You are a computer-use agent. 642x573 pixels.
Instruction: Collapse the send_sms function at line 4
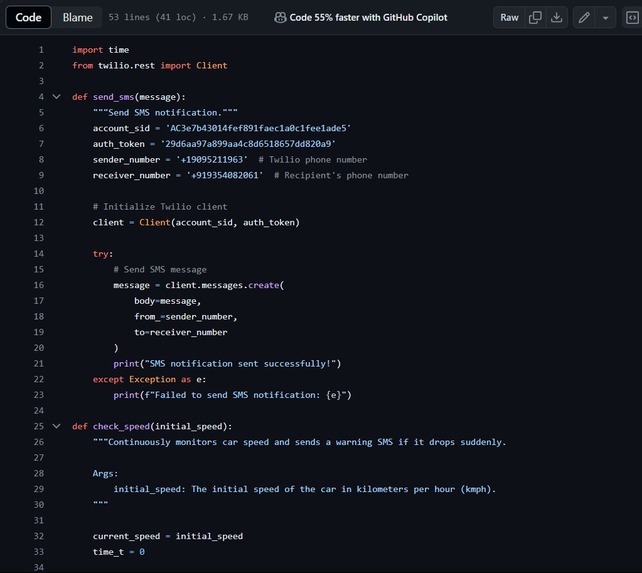click(57, 97)
